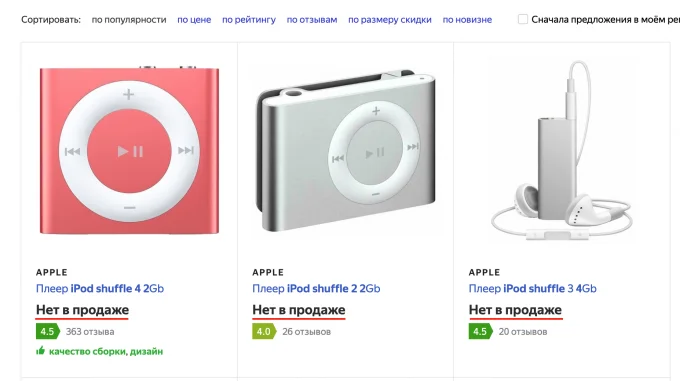View 363 отзыва reviews

(90, 332)
